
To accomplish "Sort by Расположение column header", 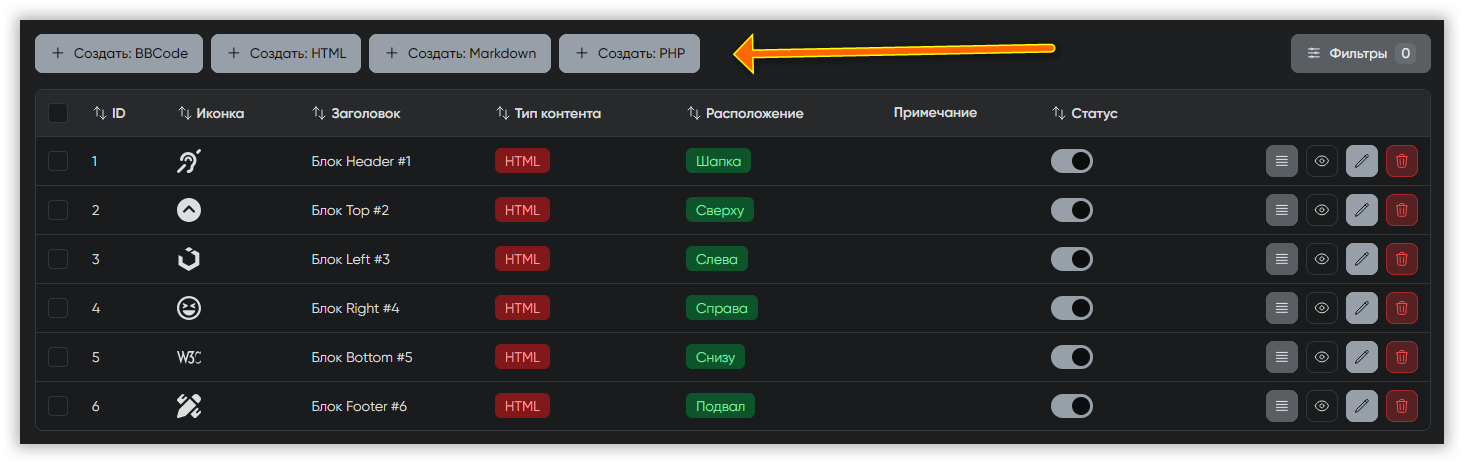I will (745, 114).
